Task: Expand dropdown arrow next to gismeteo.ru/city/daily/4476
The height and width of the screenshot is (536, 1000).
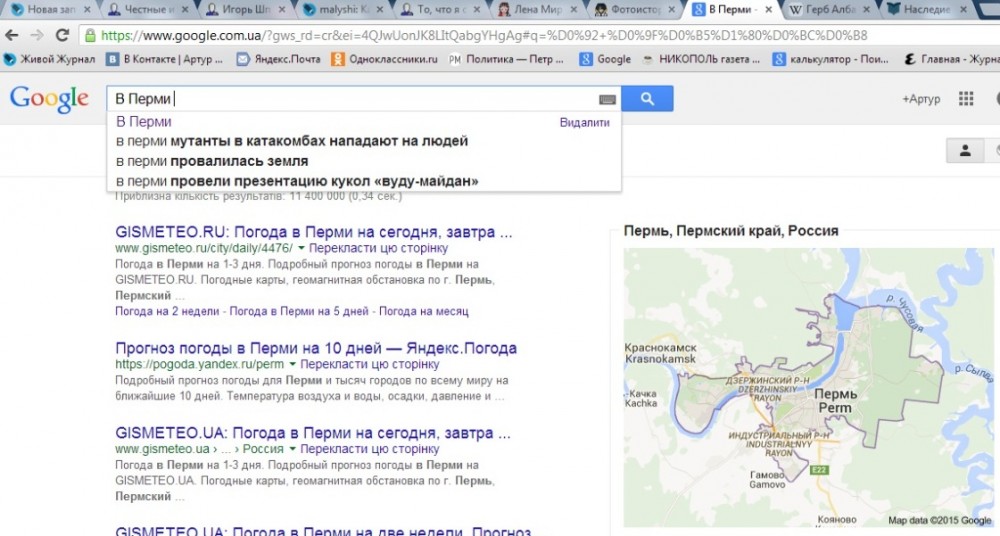Action: pyautogui.click(x=301, y=248)
